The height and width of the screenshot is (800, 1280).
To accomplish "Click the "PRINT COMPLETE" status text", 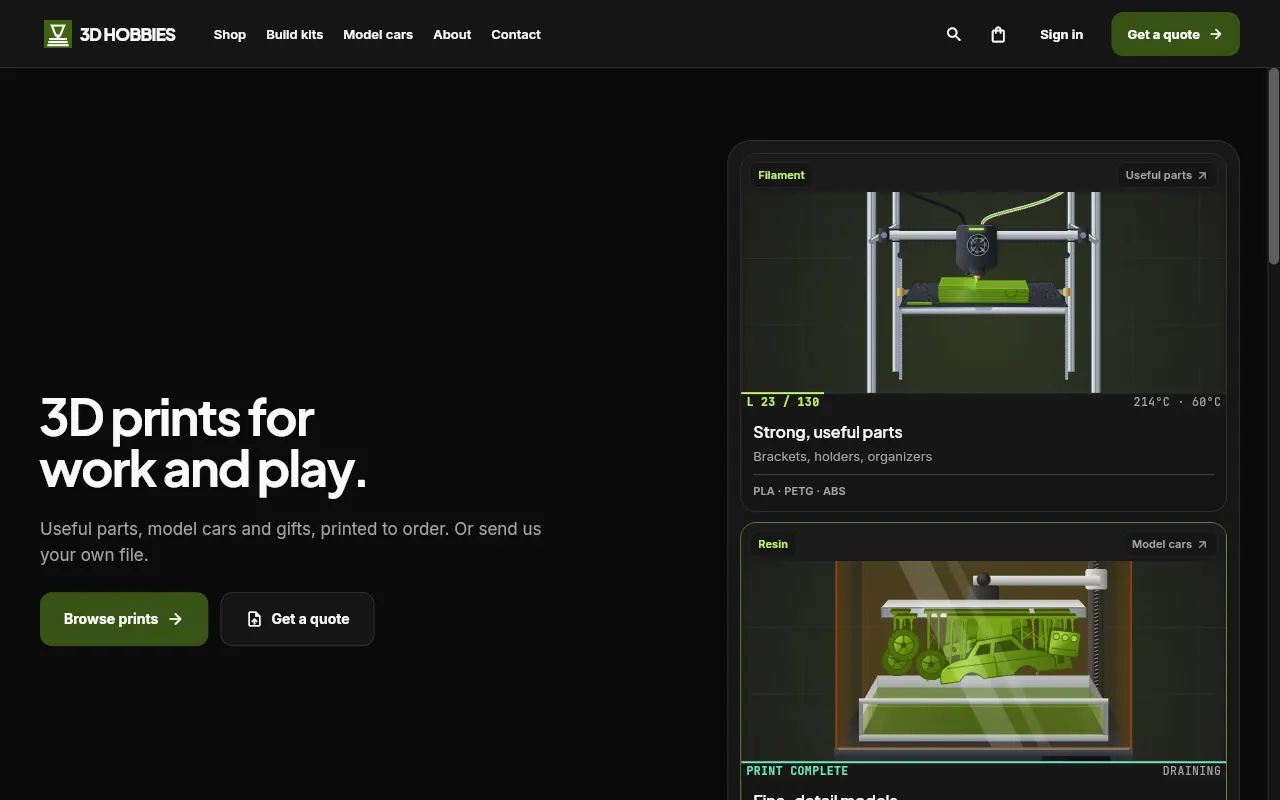I will pyautogui.click(x=797, y=771).
